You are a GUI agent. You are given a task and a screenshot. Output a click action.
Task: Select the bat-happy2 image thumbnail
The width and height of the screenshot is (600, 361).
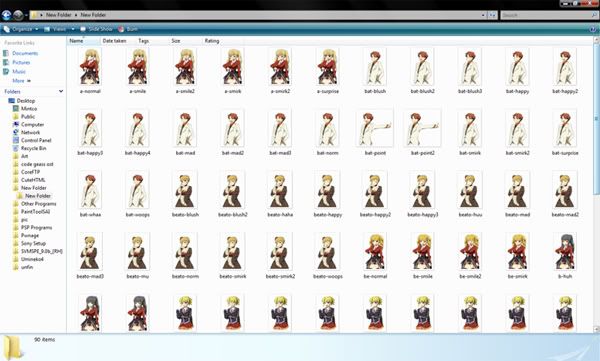pyautogui.click(x=565, y=67)
